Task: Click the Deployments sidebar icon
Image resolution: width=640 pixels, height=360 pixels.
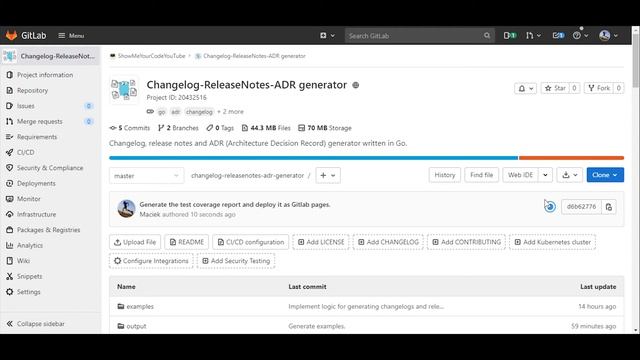Action: click(x=9, y=183)
